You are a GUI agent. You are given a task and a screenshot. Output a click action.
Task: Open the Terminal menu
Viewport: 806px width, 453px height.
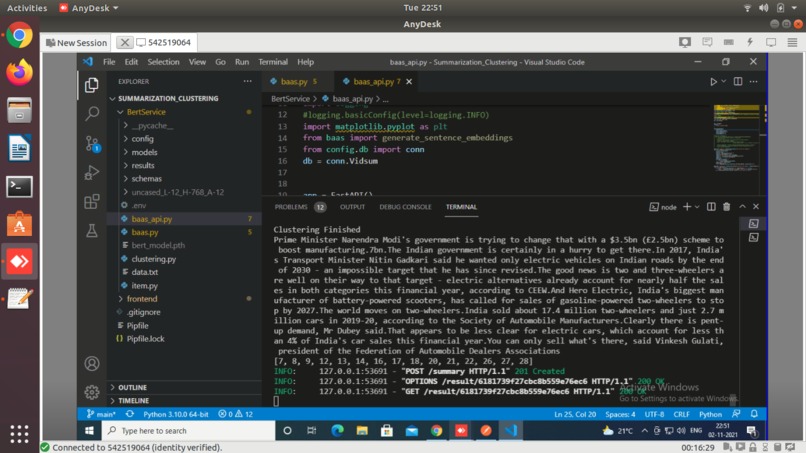273,62
